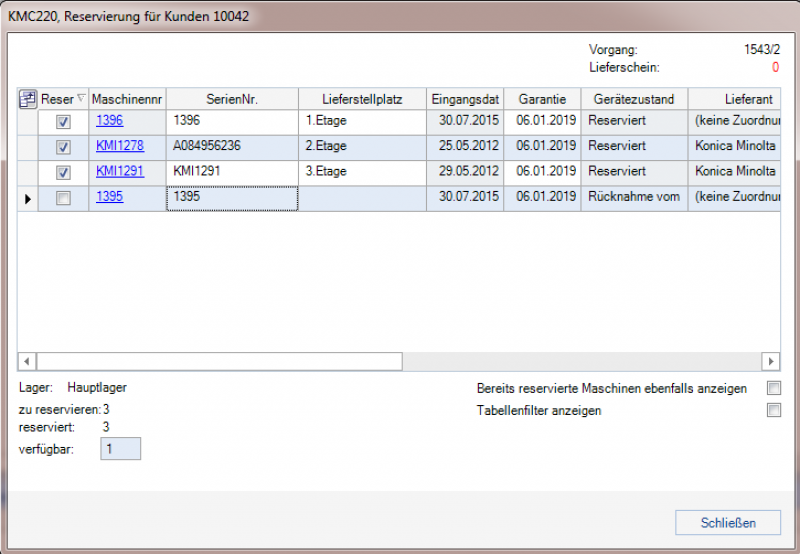Select the SerienNr. cell containing 1395

[232, 198]
